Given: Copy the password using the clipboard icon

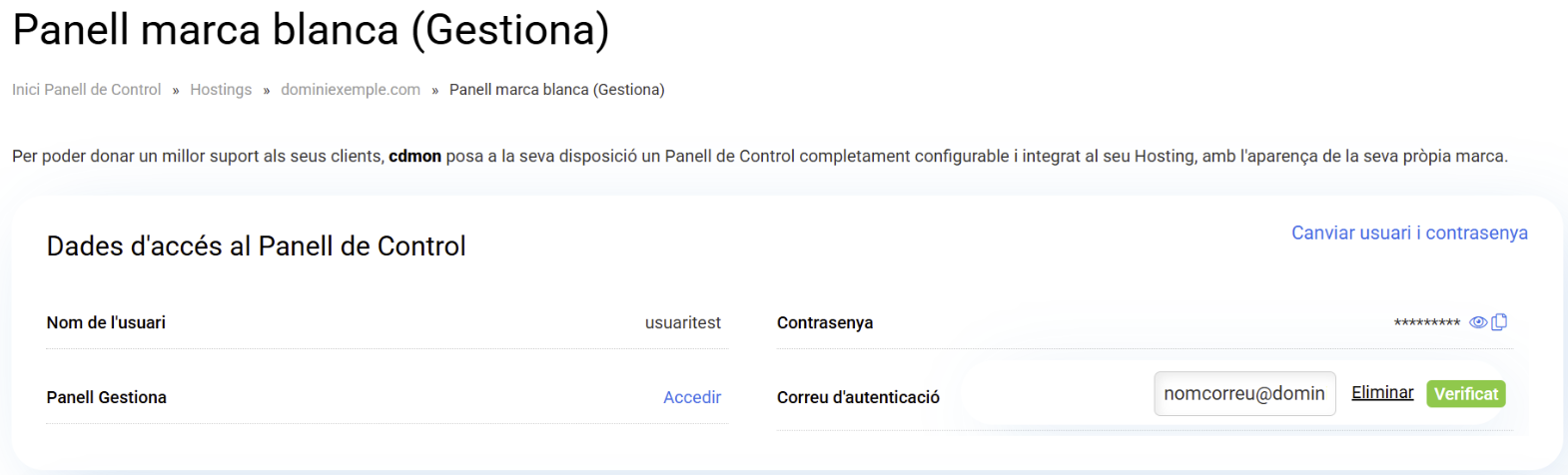Looking at the screenshot, I should (x=1499, y=321).
